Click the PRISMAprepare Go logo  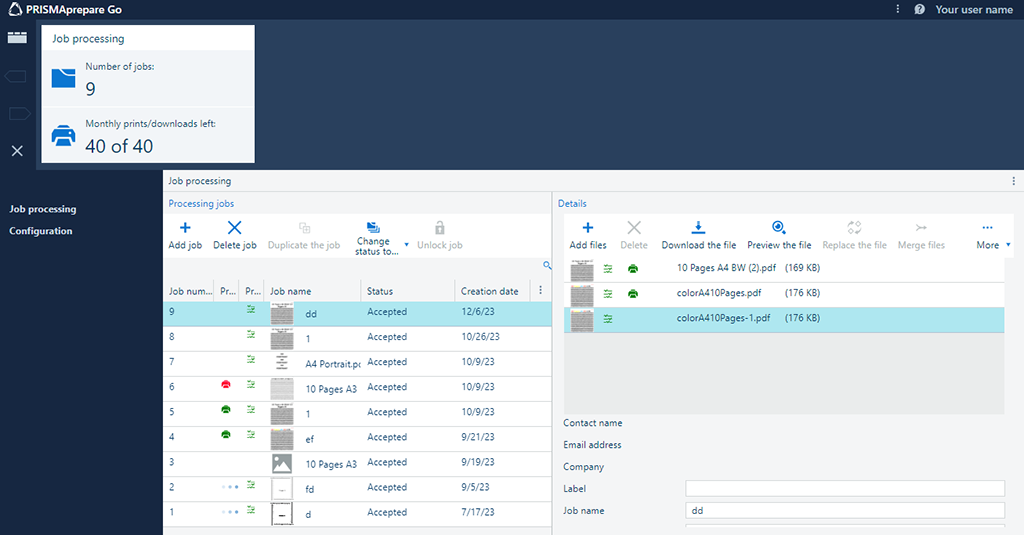15,9
